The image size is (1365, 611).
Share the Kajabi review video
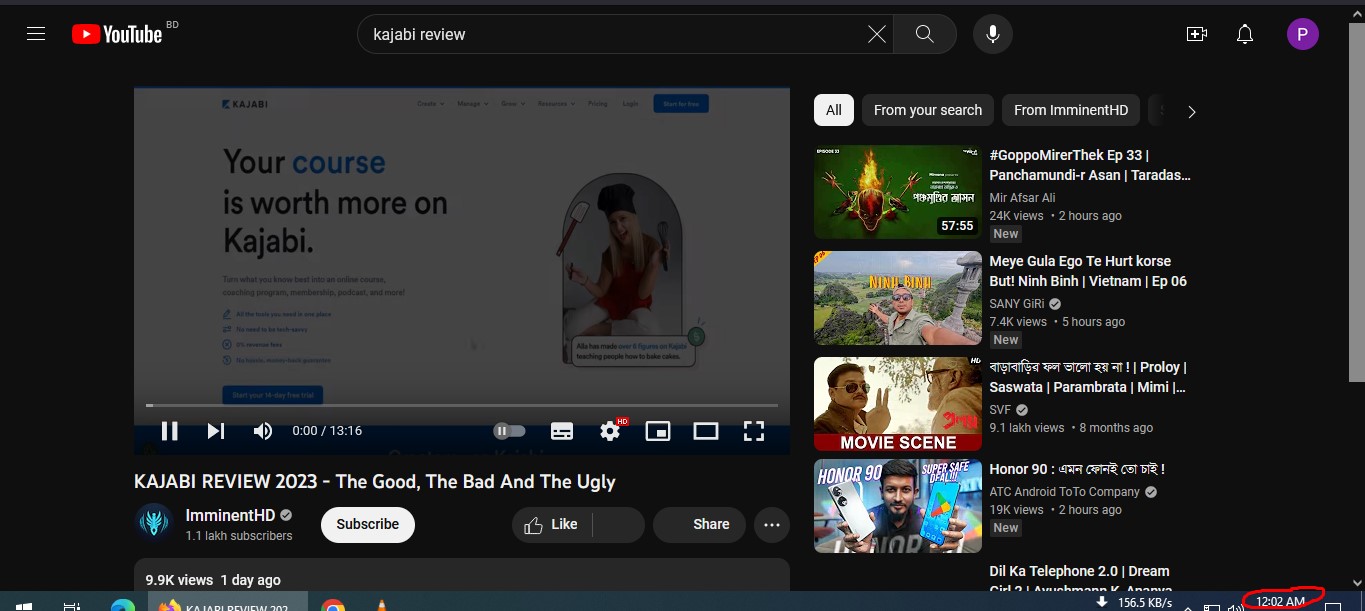699,524
